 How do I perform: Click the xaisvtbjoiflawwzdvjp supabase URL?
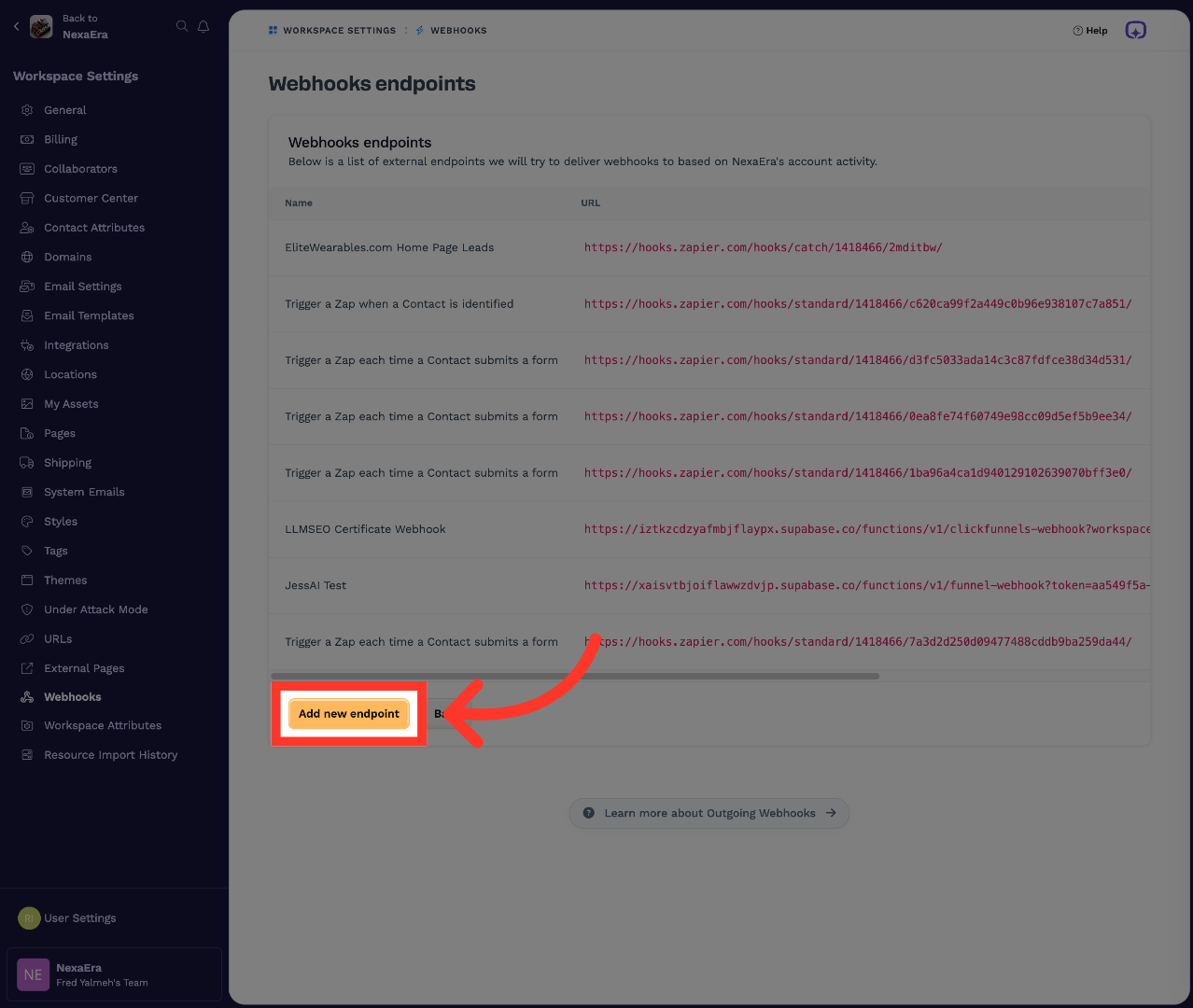tap(867, 586)
